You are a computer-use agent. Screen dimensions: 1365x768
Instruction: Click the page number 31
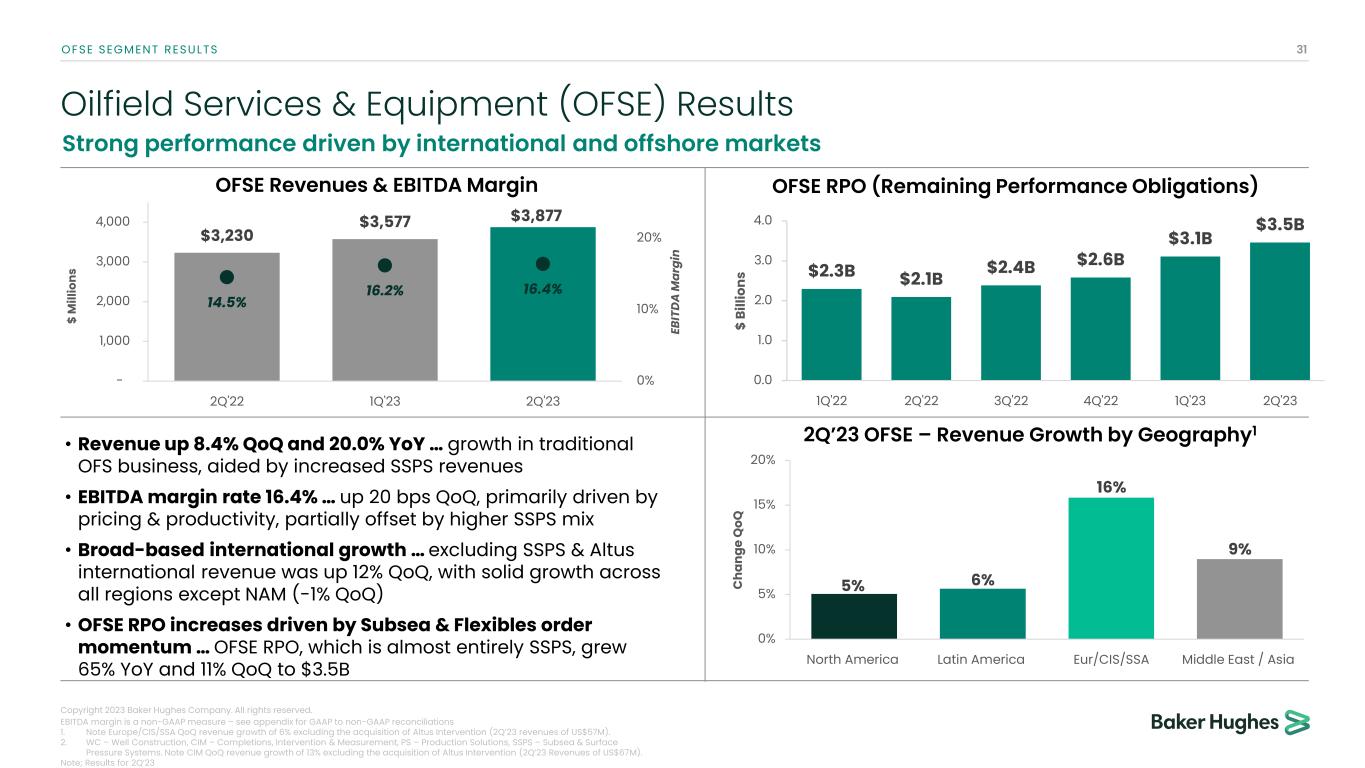click(x=1302, y=49)
